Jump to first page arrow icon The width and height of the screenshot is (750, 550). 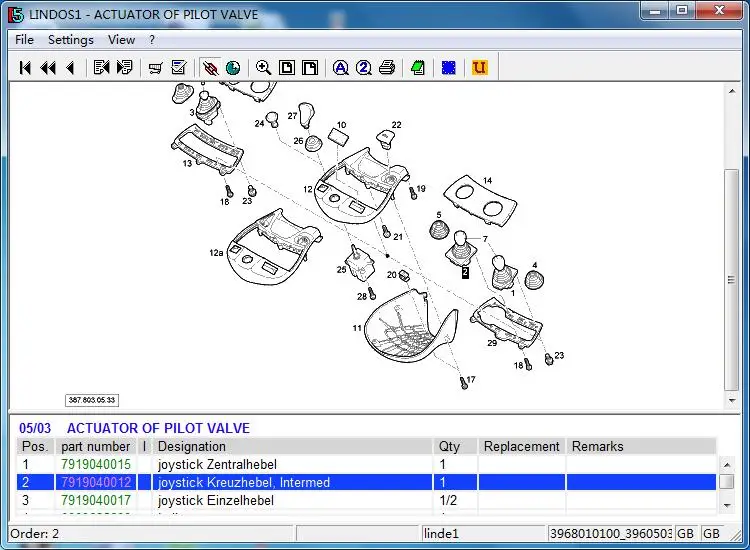pos(25,68)
